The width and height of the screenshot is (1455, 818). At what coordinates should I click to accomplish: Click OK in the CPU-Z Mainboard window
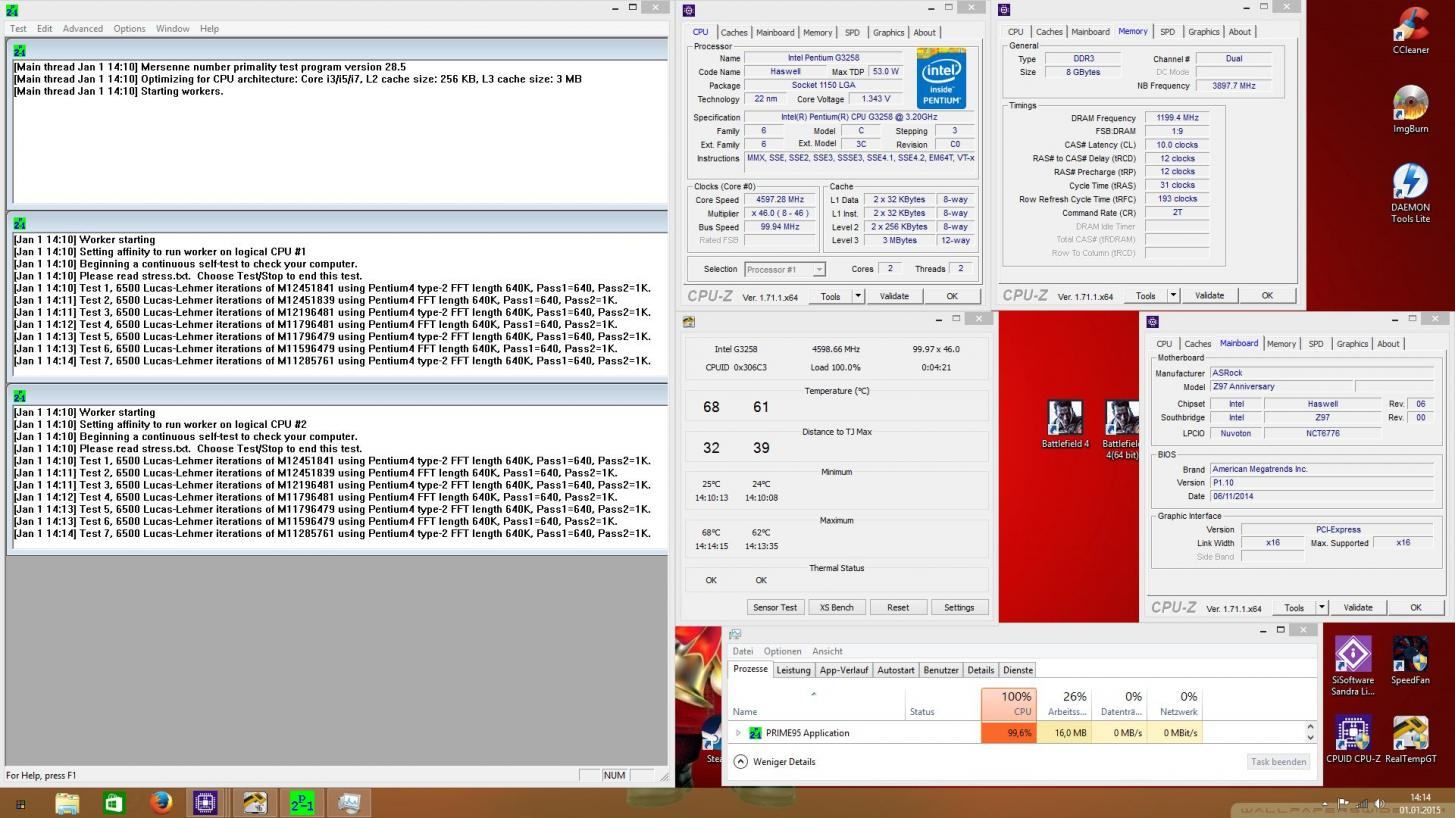tap(1415, 607)
